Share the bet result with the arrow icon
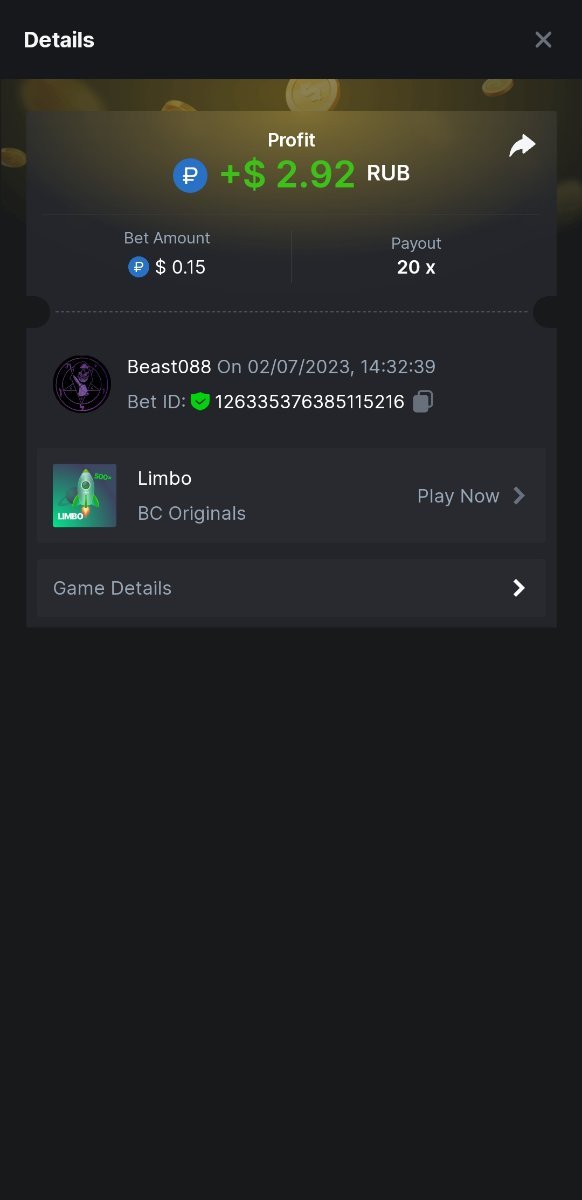This screenshot has height=1200, width=582. (x=522, y=146)
